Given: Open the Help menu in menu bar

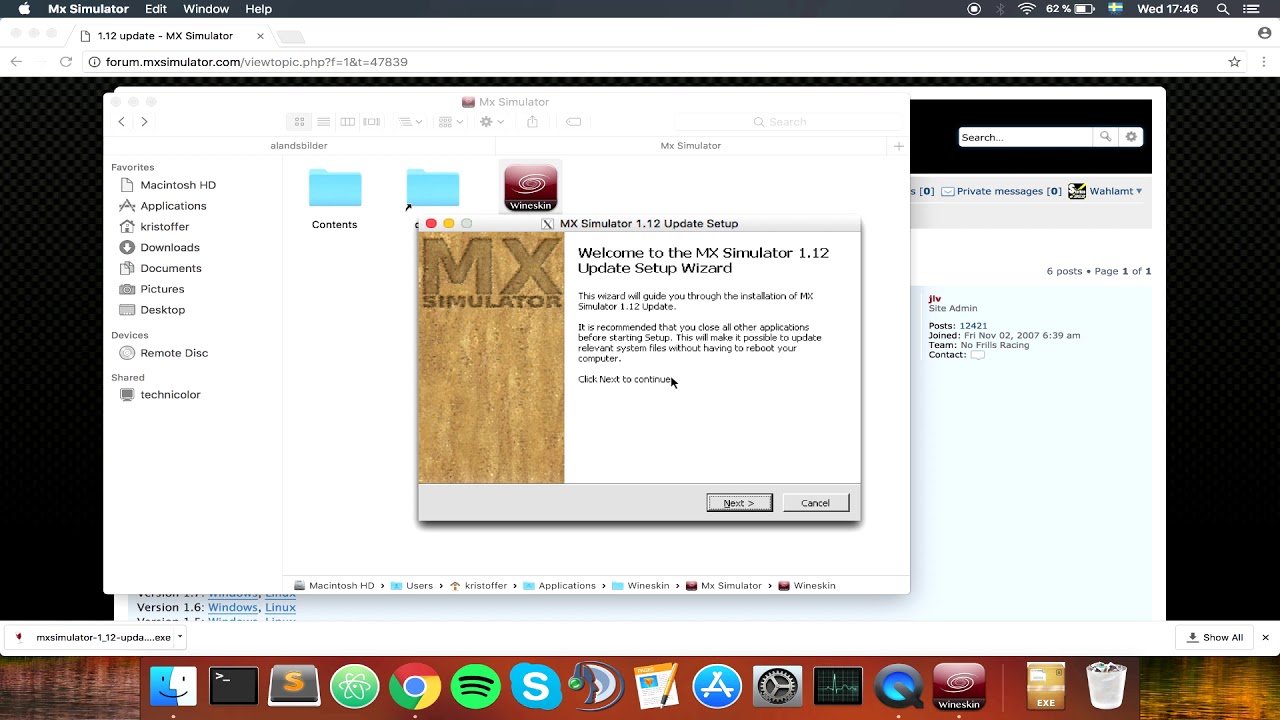Looking at the screenshot, I should 258,9.
